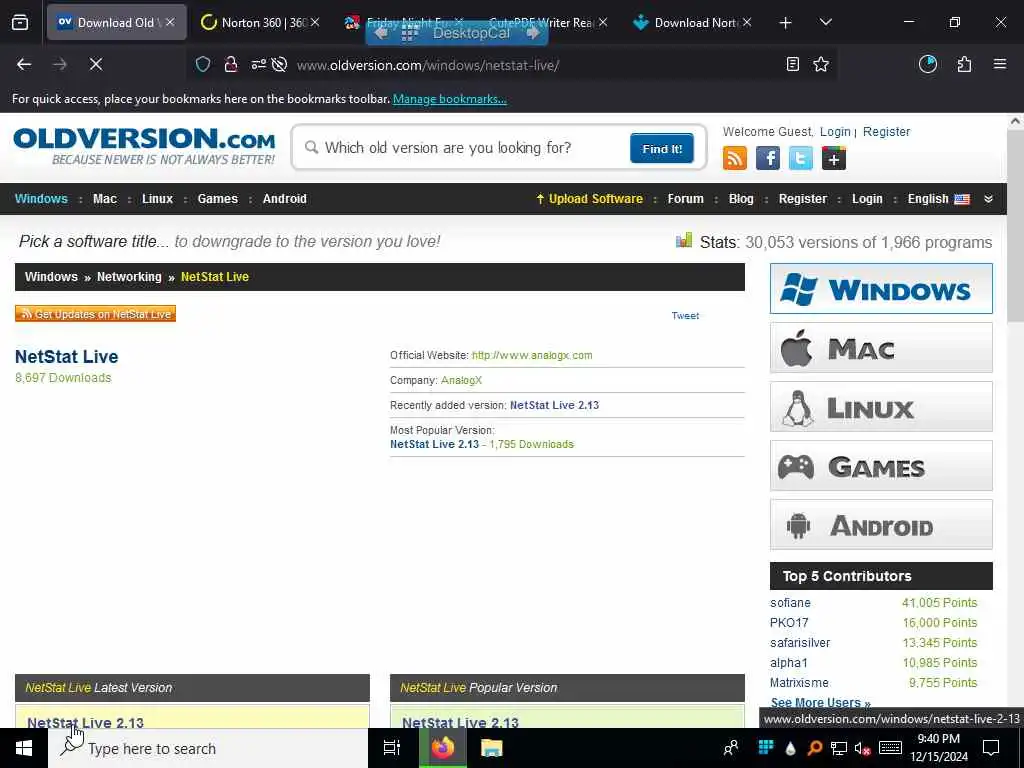The image size is (1024, 768).
Task: Open Android menu in site navigation
Action: 284,199
